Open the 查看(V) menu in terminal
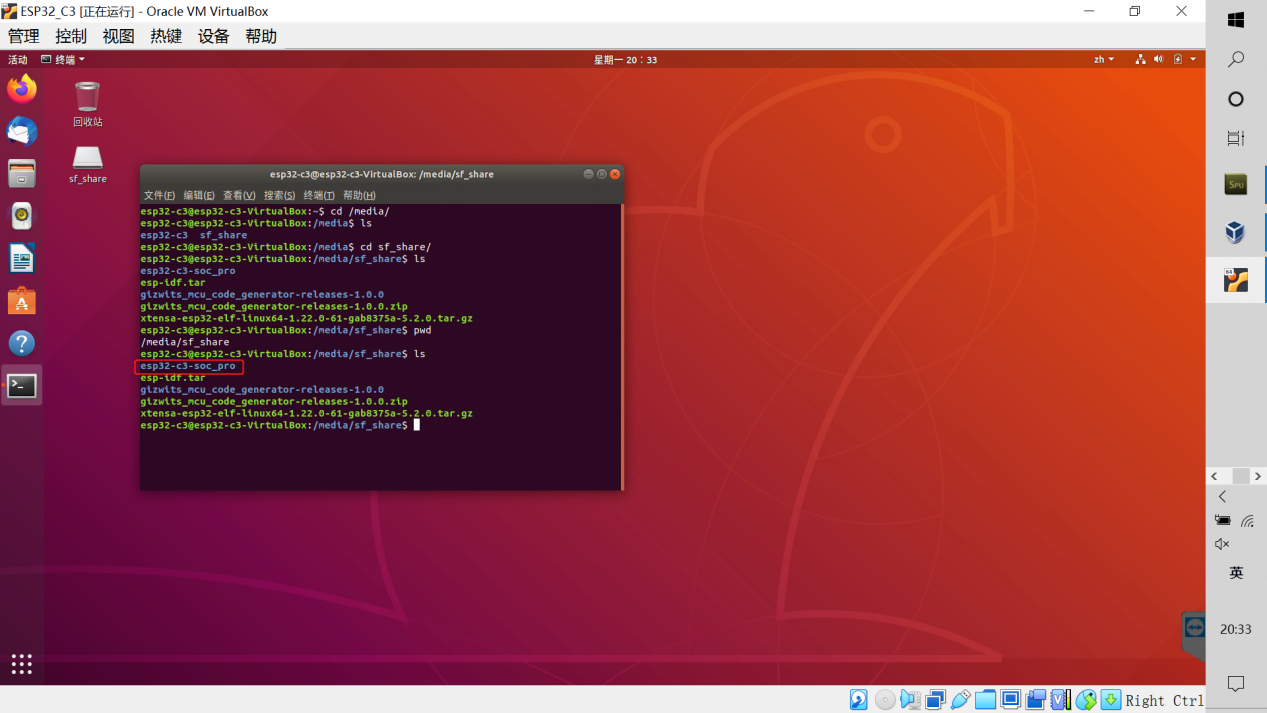Viewport: 1267px width, 713px height. [239, 195]
